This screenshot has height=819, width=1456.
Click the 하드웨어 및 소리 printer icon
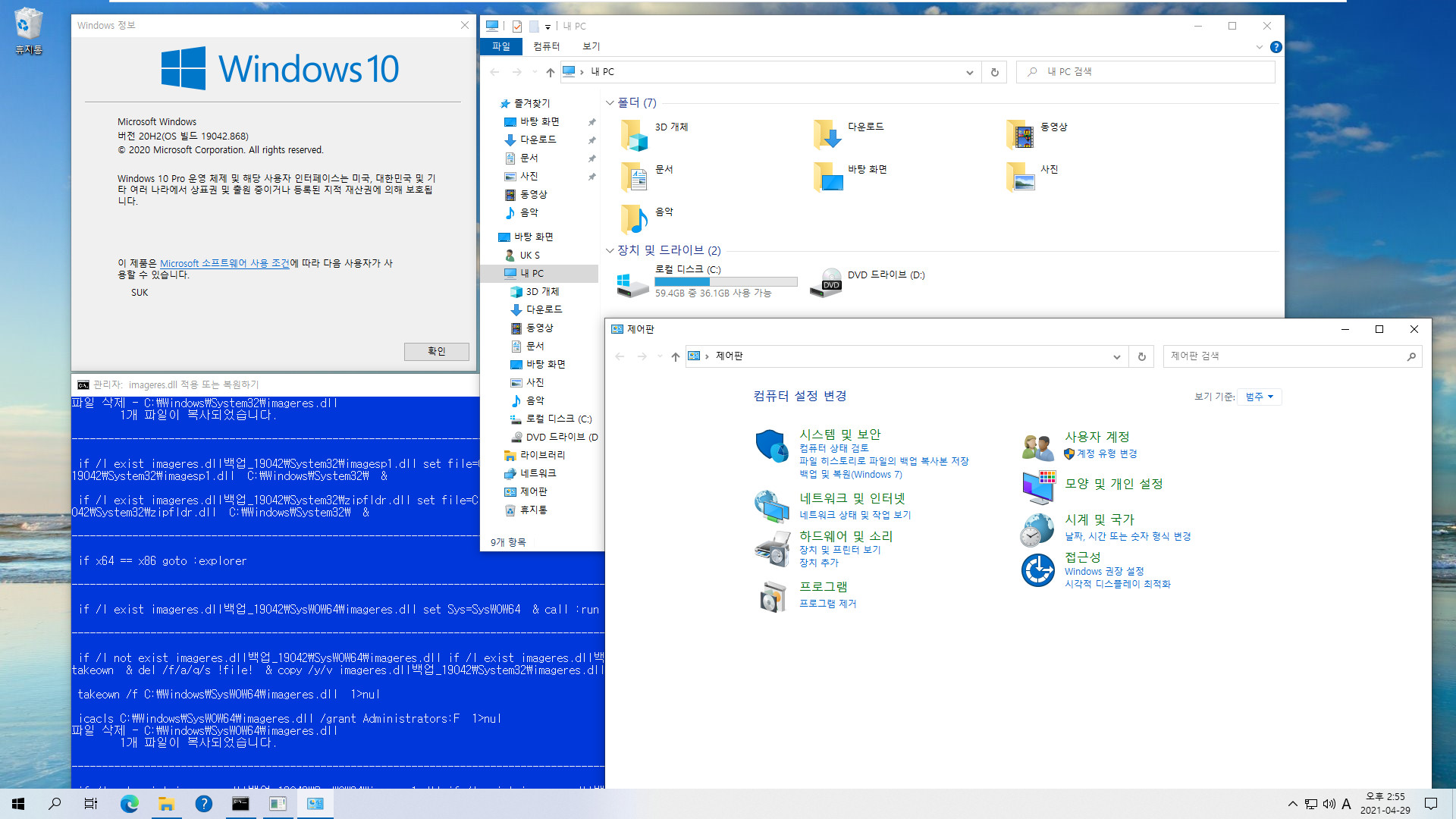click(x=772, y=549)
